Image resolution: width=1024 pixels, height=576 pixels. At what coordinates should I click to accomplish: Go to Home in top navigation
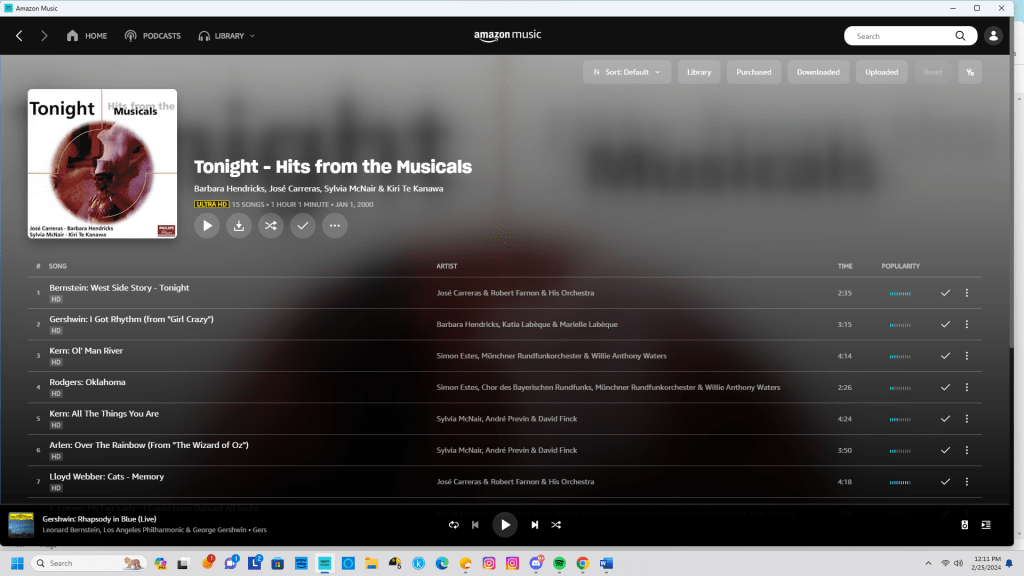87,36
